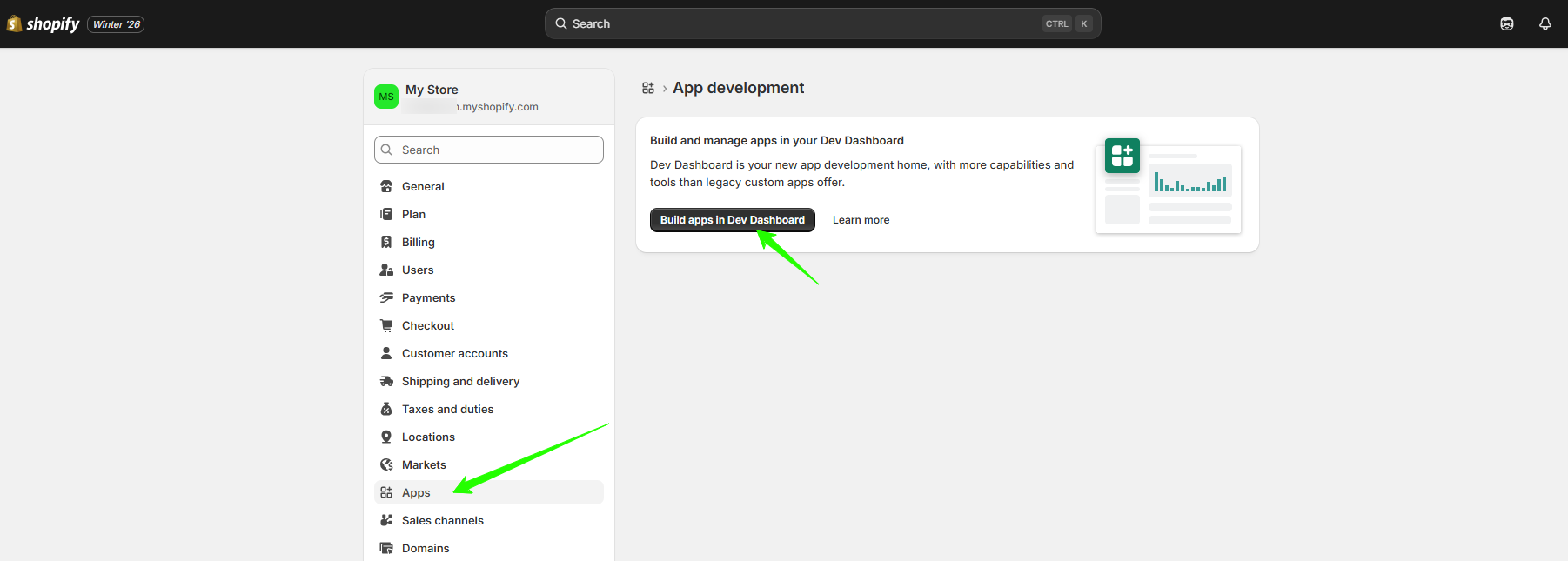Click the MS store avatar
Viewport: 1568px width, 561px height.
click(x=386, y=97)
